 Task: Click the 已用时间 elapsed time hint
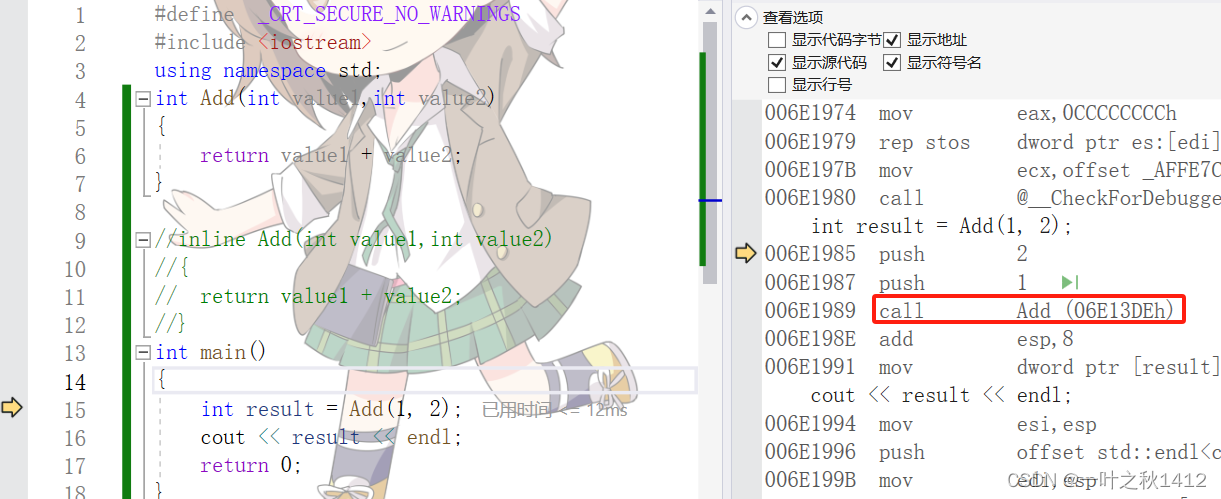click(555, 410)
